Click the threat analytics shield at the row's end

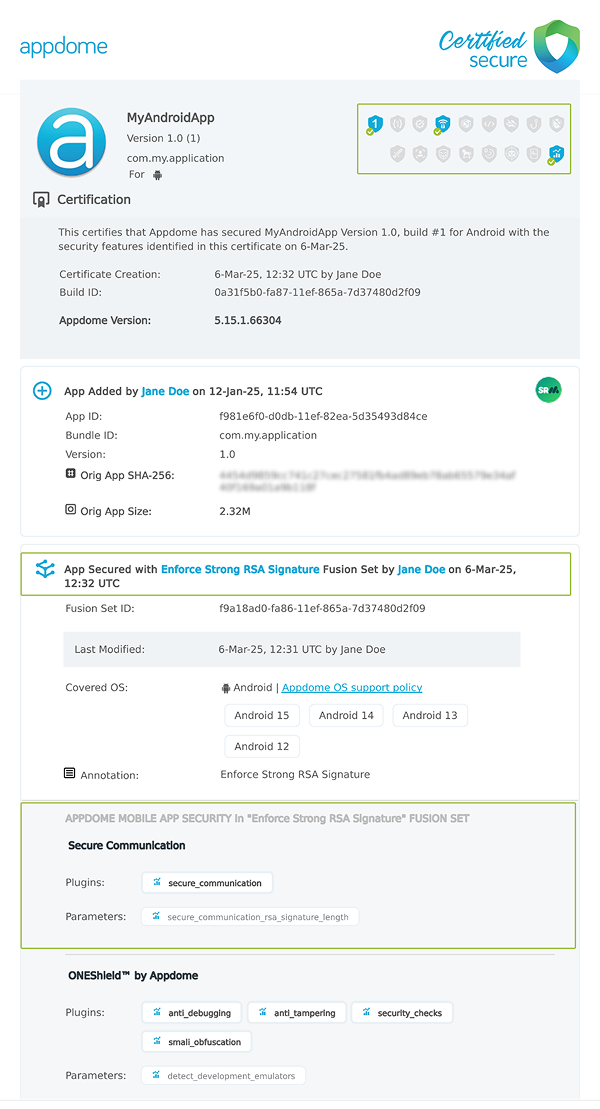(556, 153)
